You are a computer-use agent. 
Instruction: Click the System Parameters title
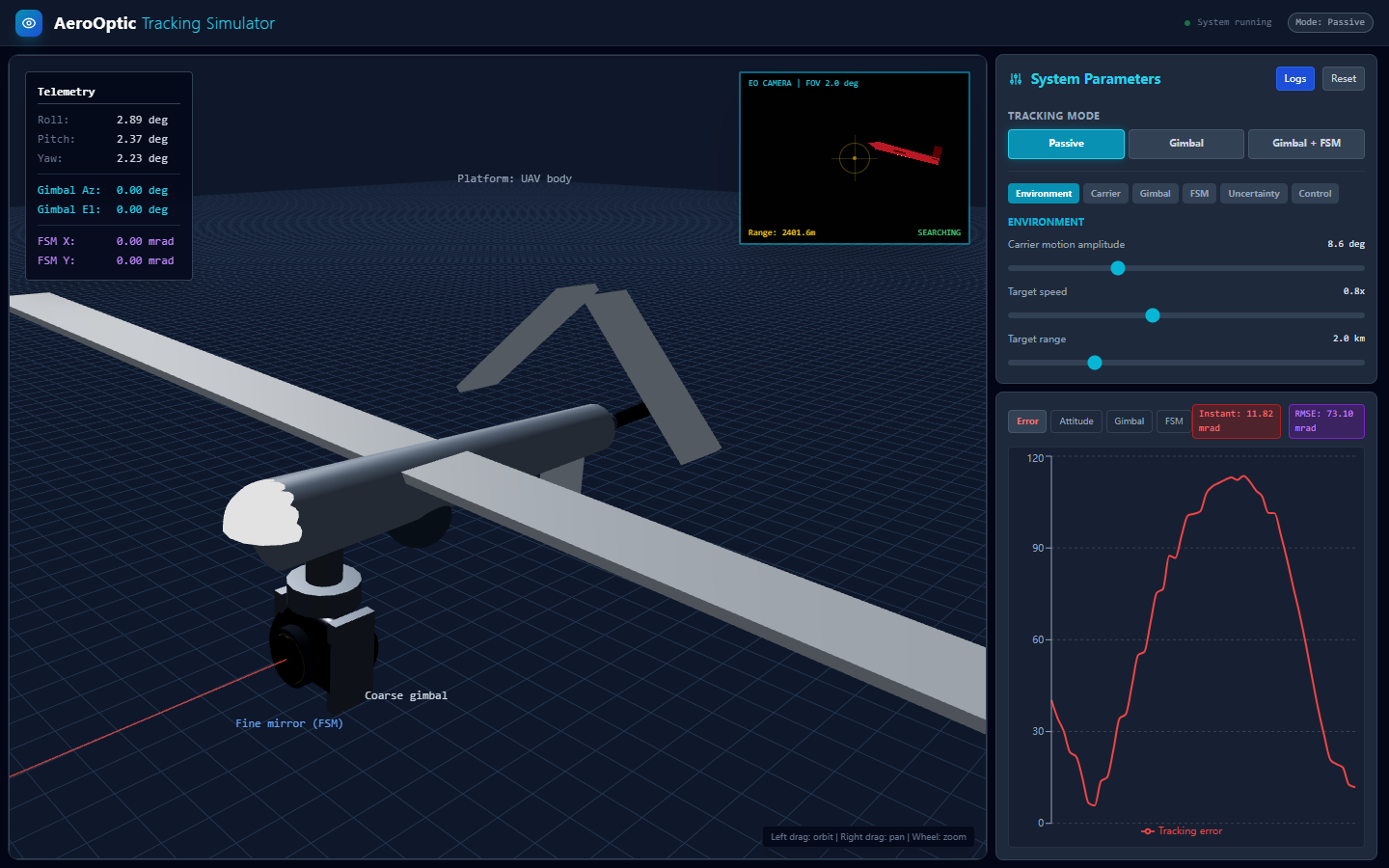[x=1096, y=79]
